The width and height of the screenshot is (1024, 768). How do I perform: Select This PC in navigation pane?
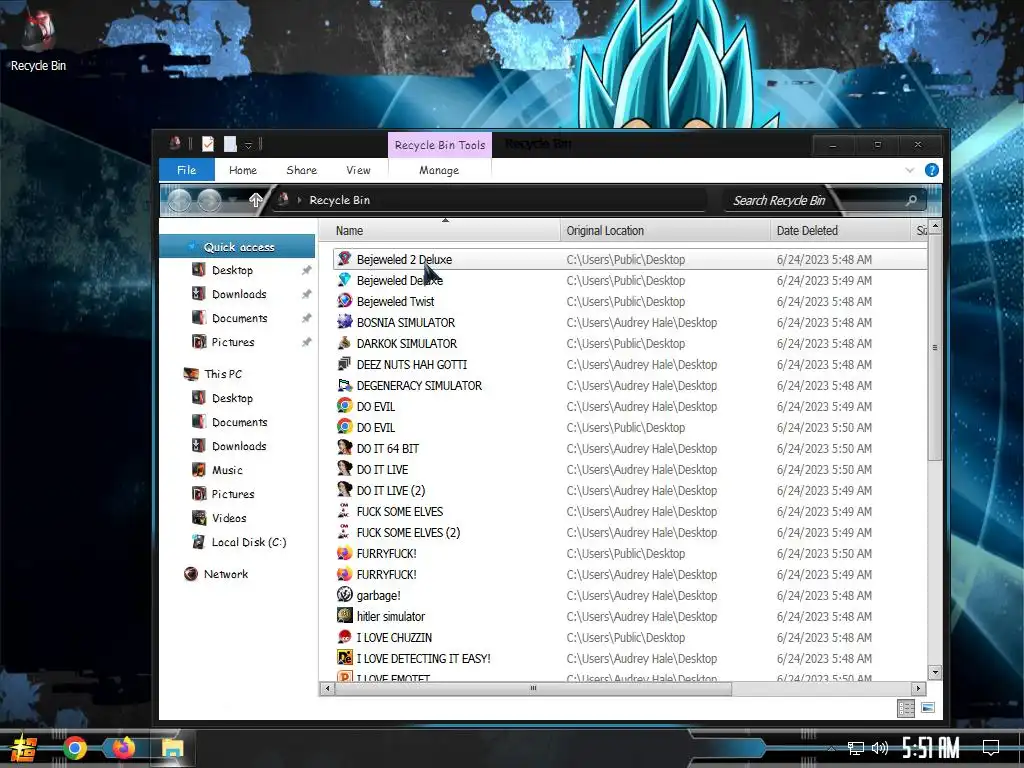223,374
